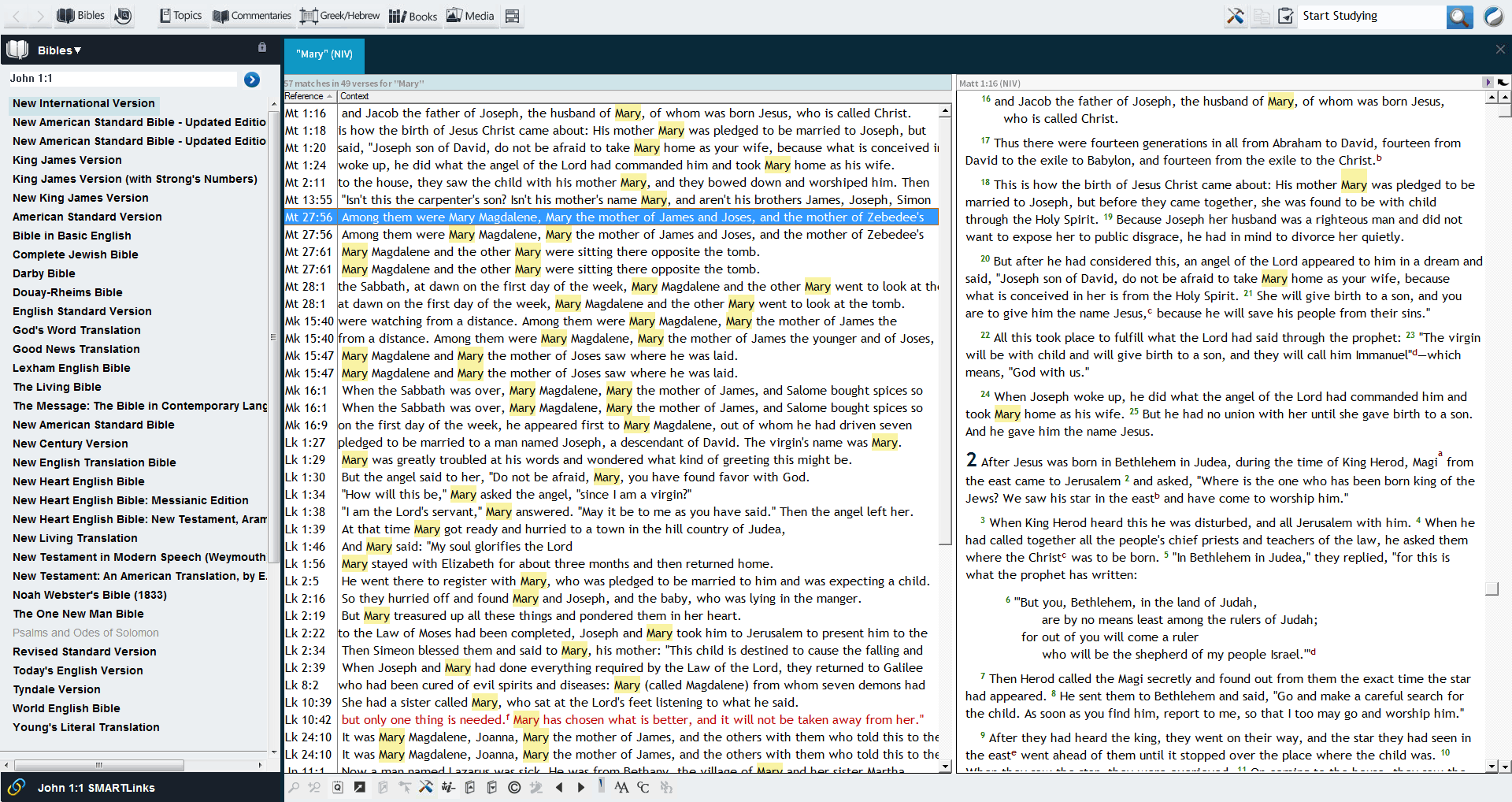
Task: Select World English Bible
Action: 66,708
